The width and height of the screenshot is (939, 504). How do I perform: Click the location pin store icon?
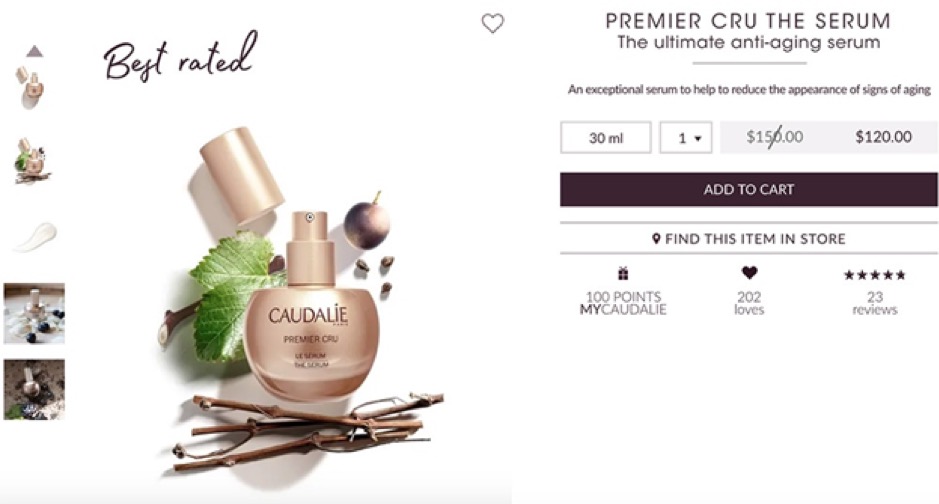[x=656, y=239]
